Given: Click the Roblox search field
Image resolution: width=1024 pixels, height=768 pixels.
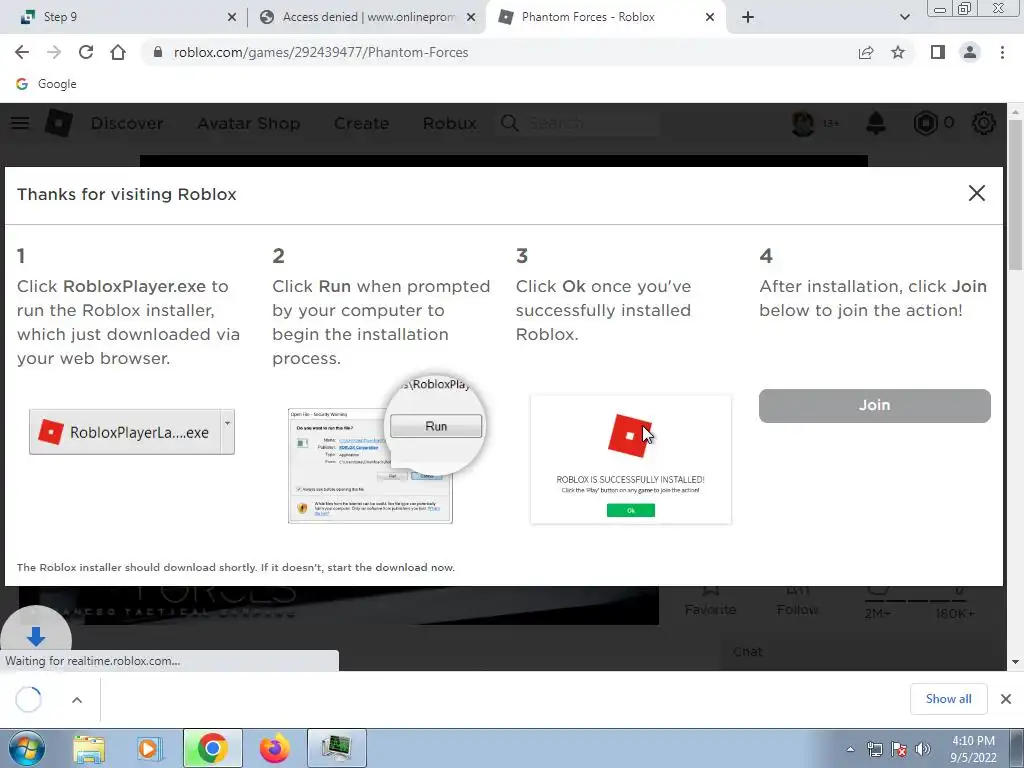Looking at the screenshot, I should pyautogui.click(x=579, y=123).
